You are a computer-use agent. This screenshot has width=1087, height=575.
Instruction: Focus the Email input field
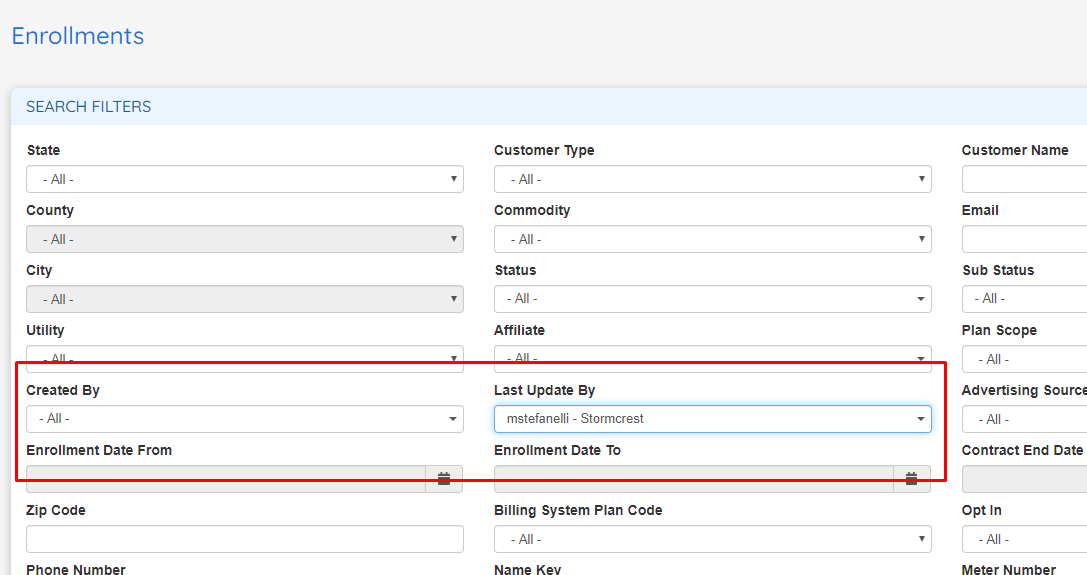tap(1025, 239)
